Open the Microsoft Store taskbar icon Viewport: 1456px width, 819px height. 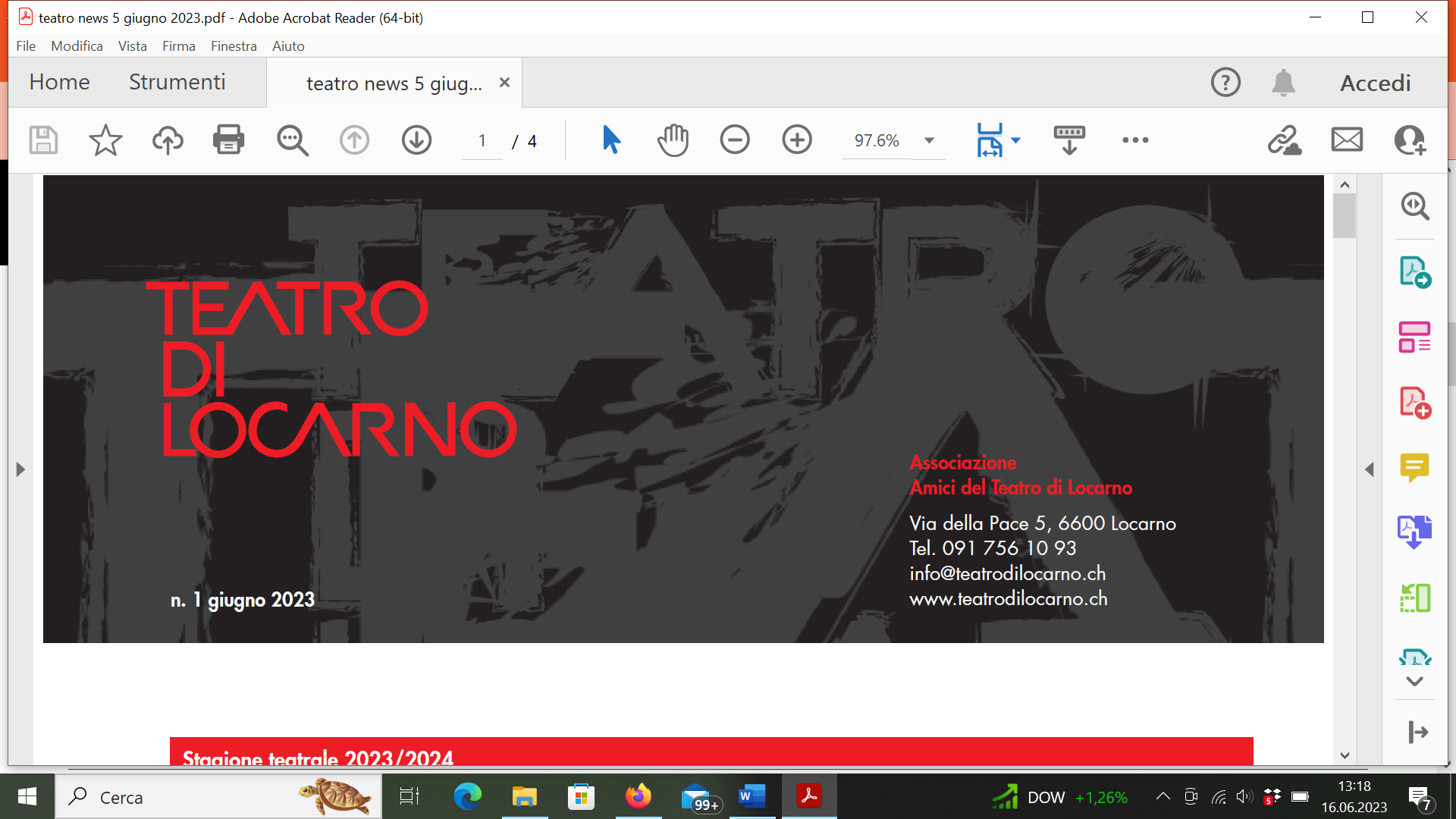581,796
